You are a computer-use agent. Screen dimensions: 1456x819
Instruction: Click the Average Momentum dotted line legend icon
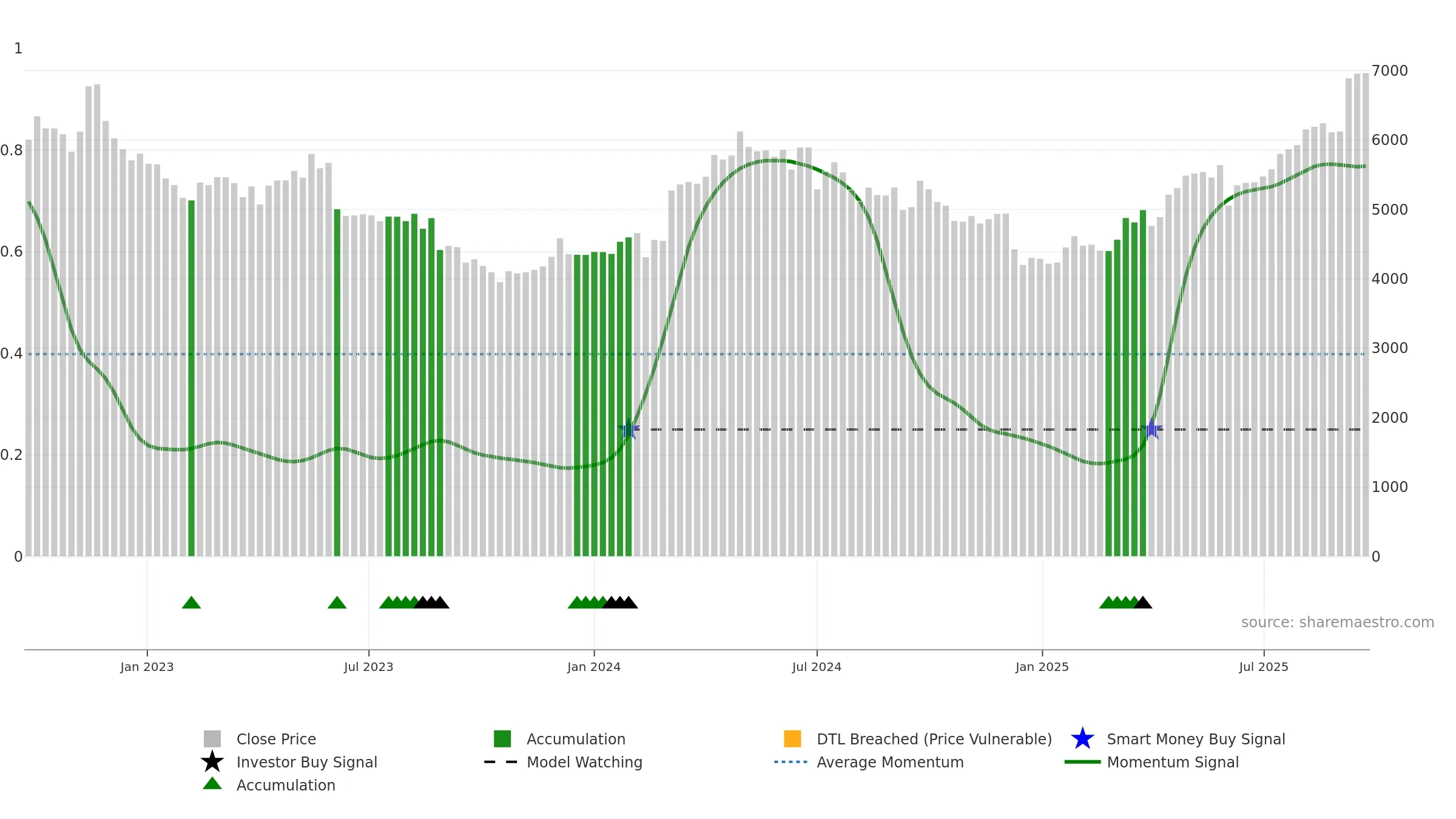(791, 762)
